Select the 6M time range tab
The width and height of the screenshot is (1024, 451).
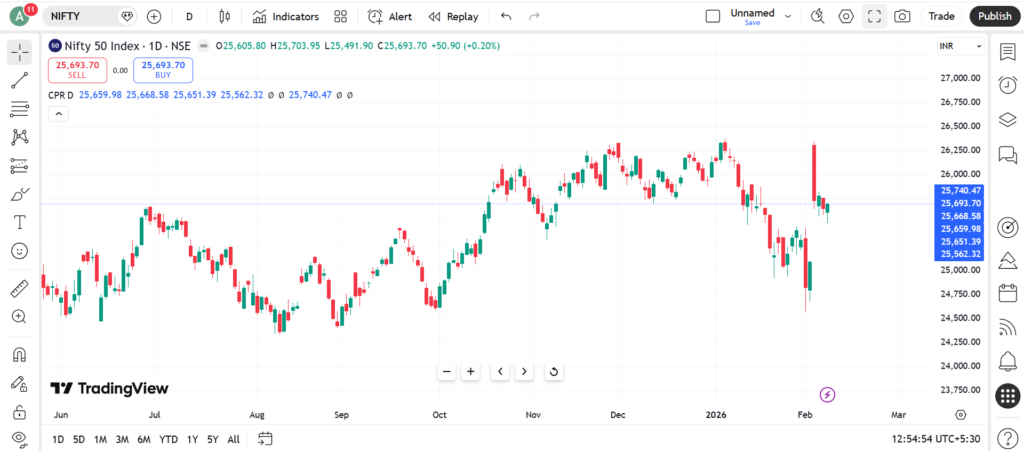tap(144, 439)
